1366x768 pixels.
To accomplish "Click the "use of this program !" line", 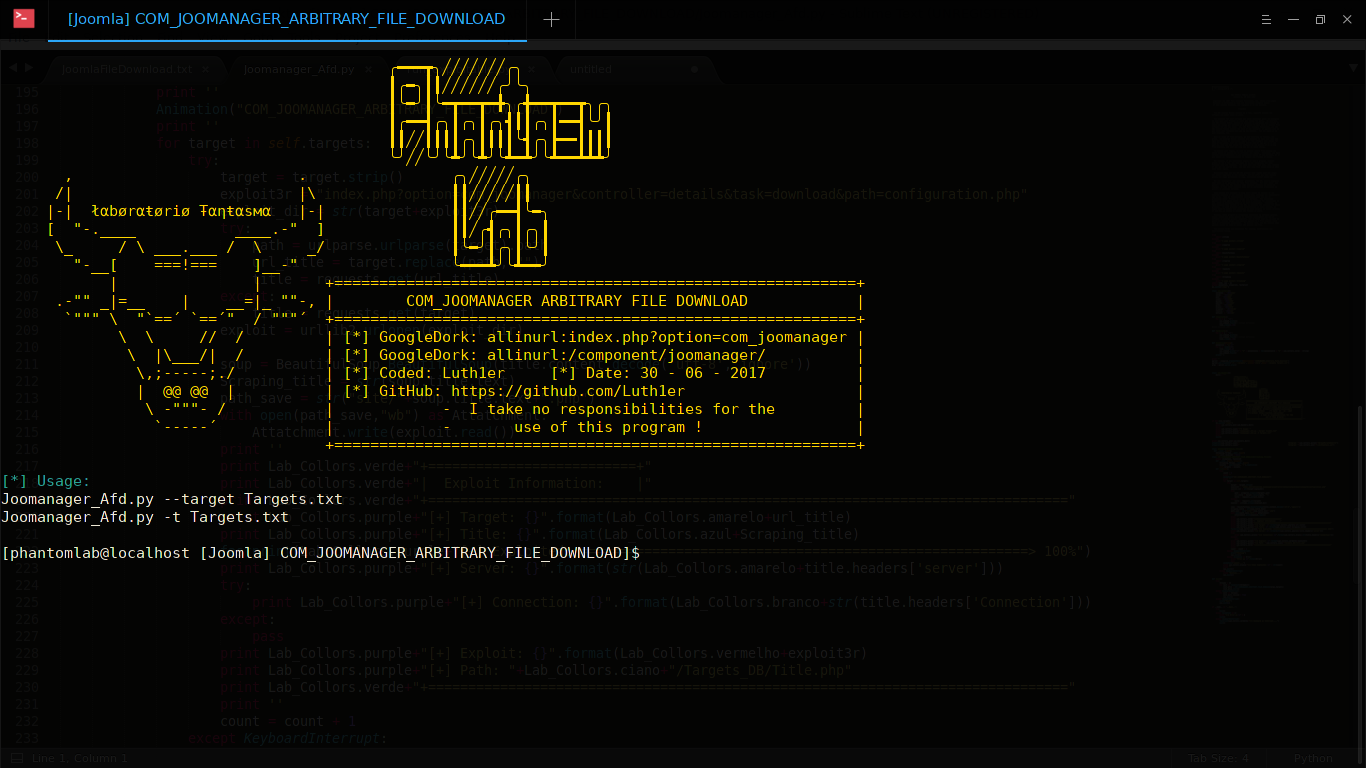I will point(609,427).
